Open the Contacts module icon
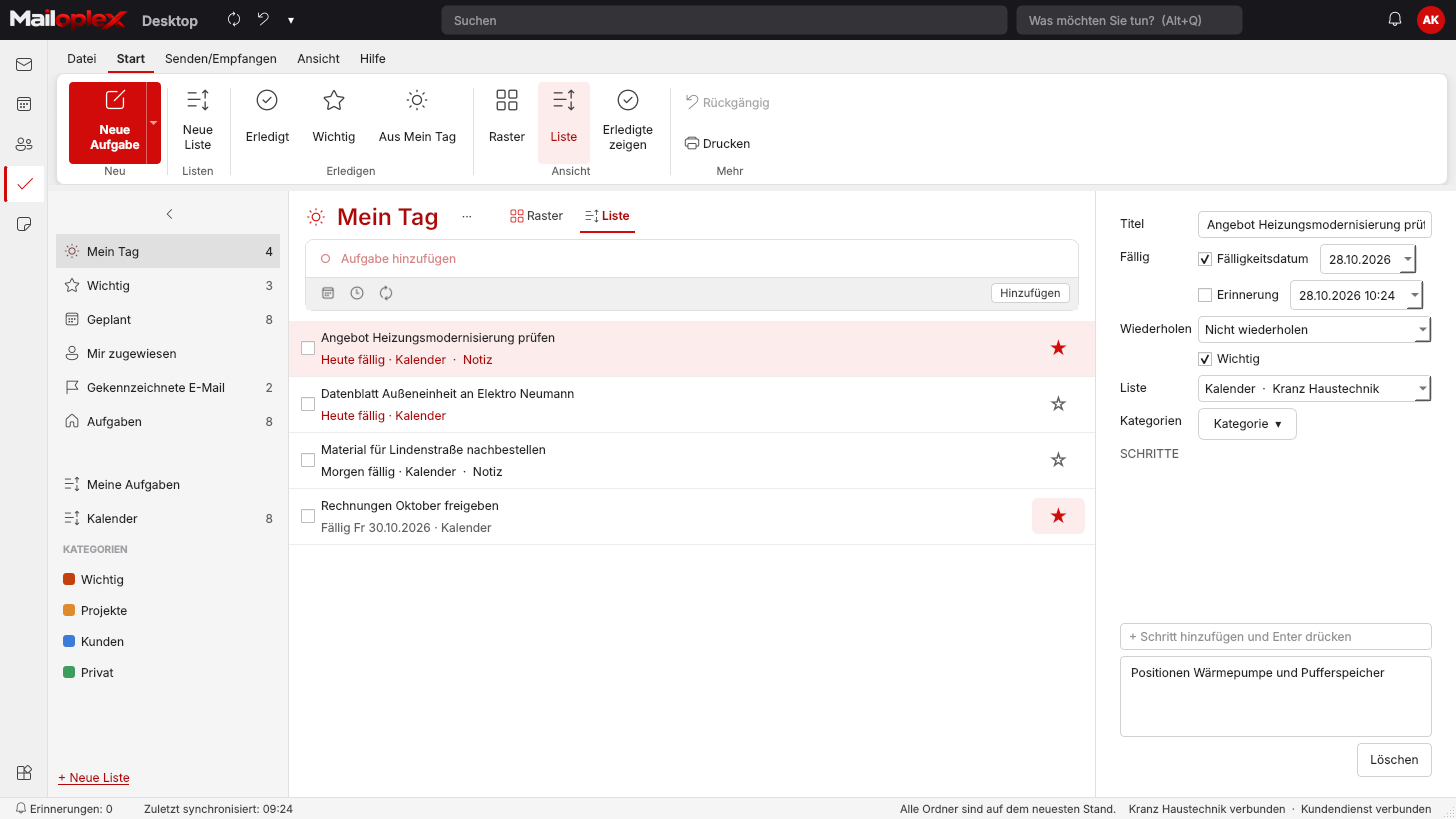 coord(24,144)
